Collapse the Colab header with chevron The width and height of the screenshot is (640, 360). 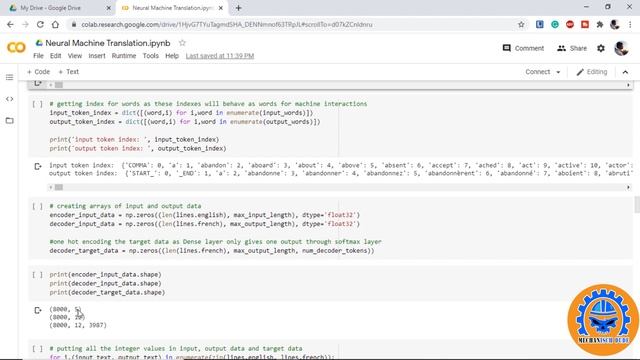pos(625,72)
